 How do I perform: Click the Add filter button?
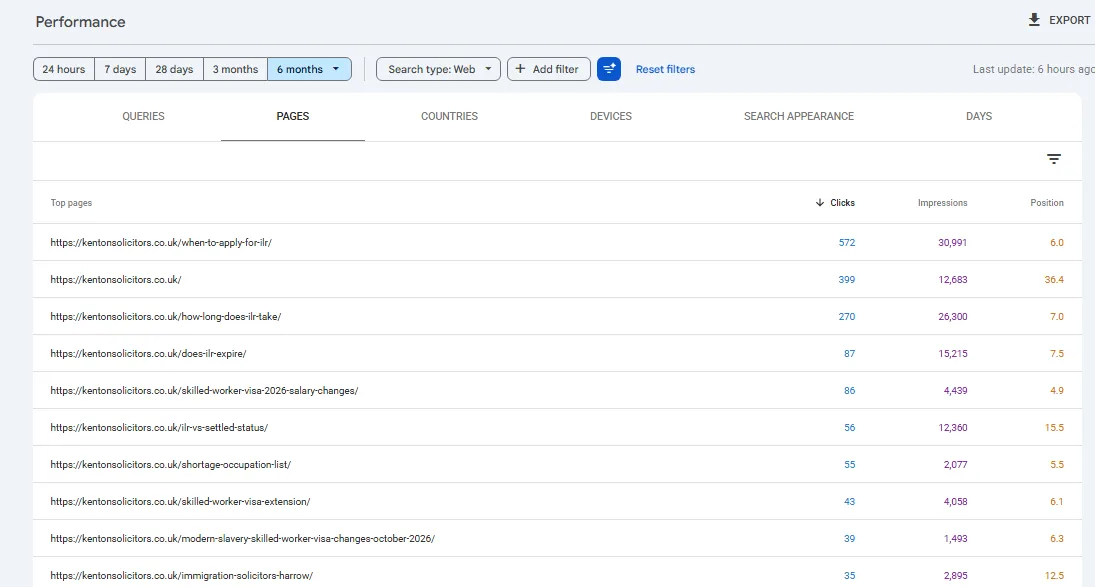click(x=549, y=69)
